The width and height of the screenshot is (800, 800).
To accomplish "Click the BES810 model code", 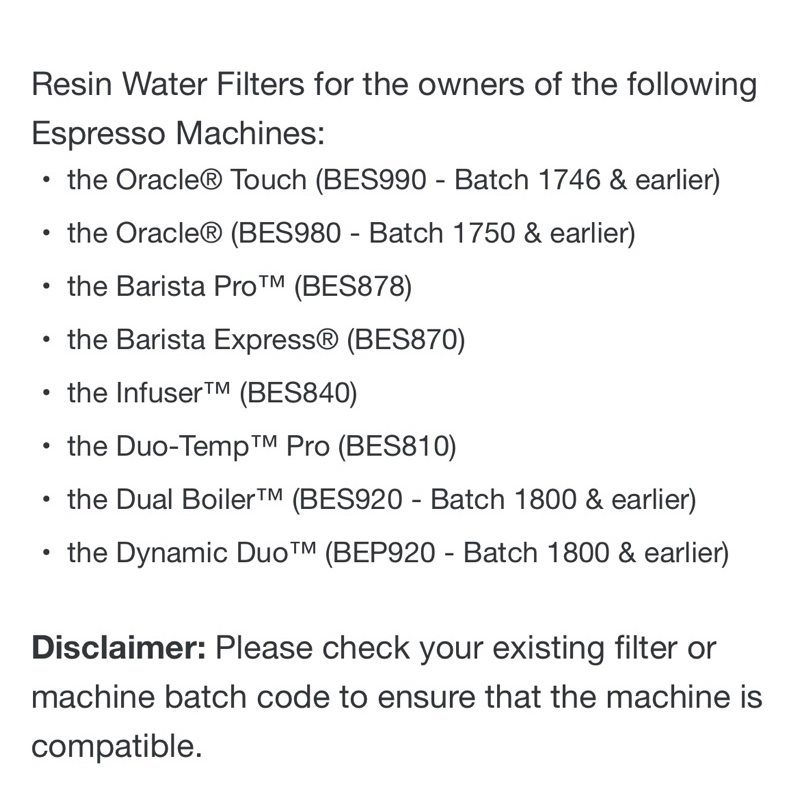I will point(397,447).
